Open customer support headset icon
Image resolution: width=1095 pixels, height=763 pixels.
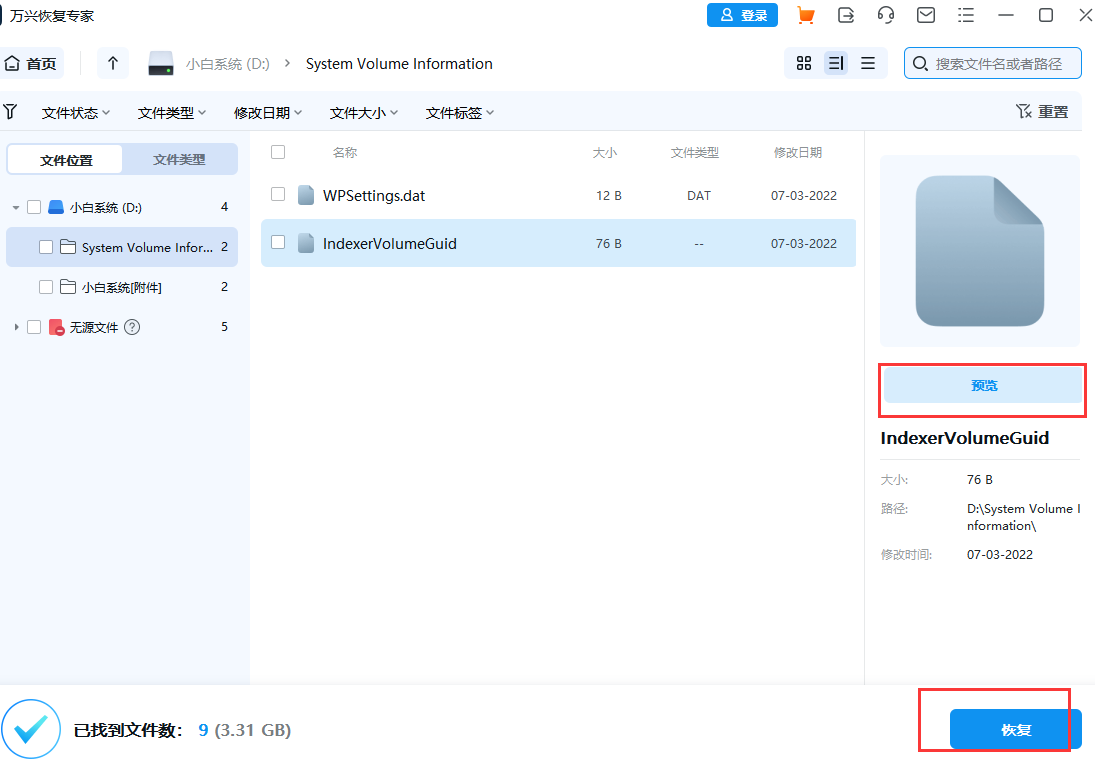[x=885, y=15]
